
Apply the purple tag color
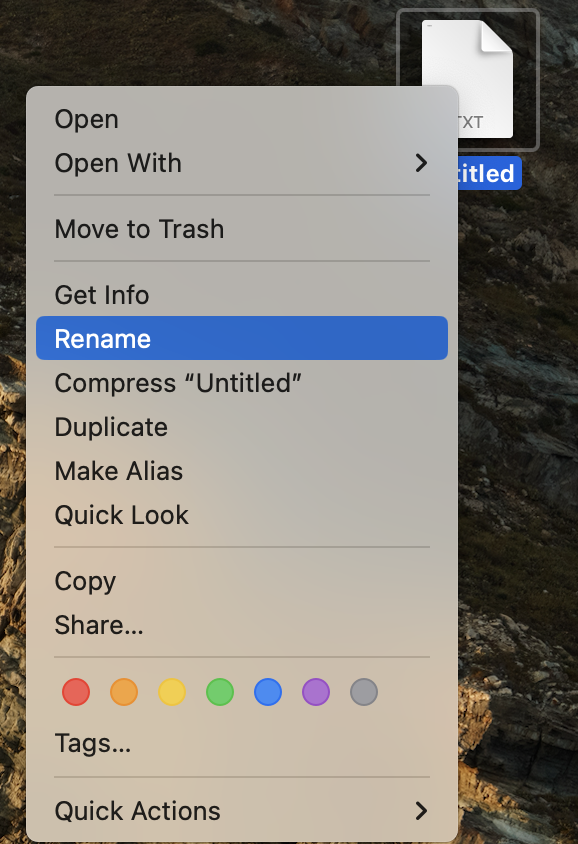click(x=316, y=692)
